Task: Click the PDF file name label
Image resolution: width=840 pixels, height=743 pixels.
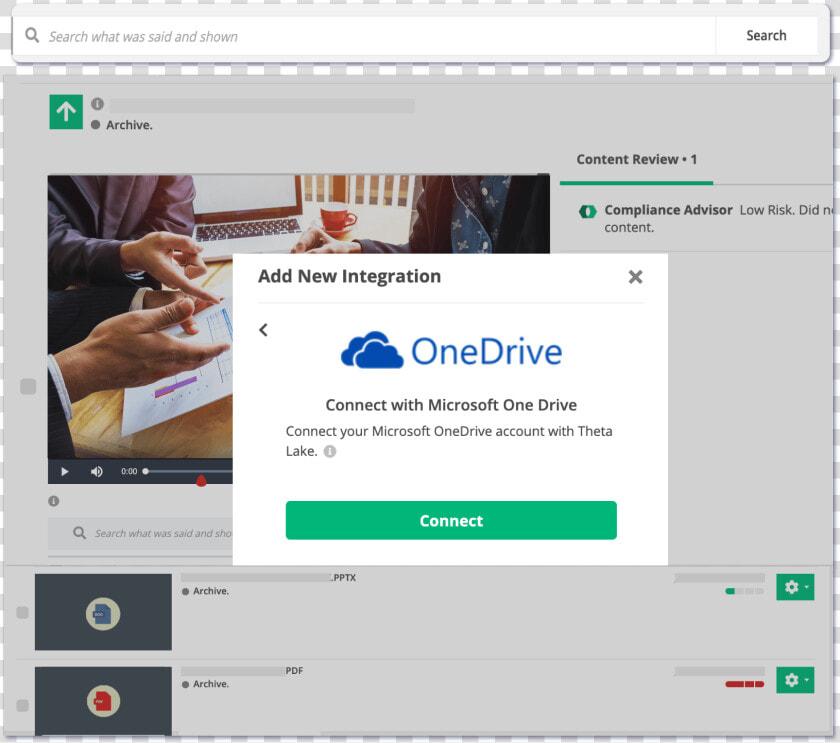Action: 294,671
